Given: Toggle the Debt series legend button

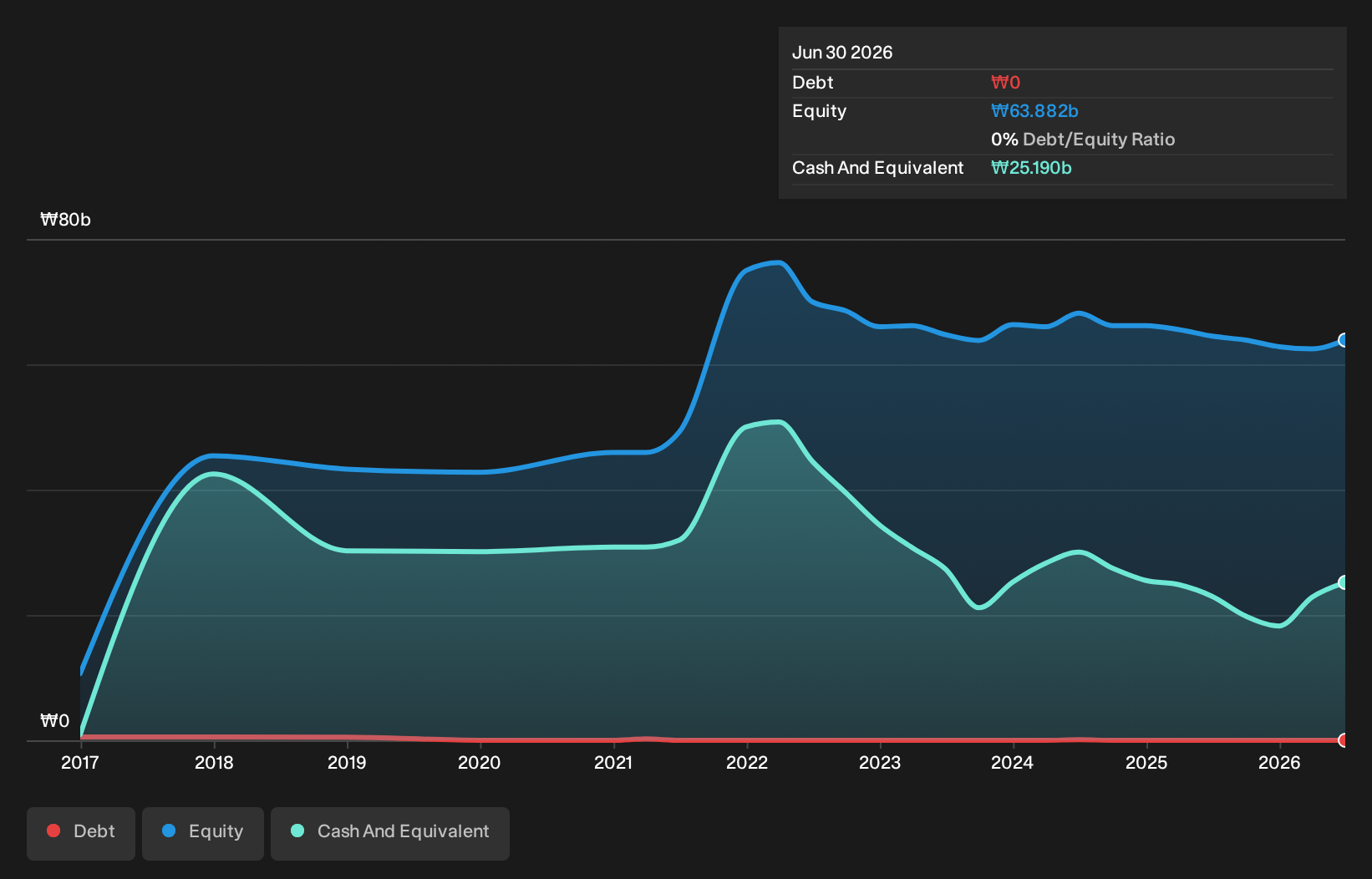Looking at the screenshot, I should click(x=81, y=833).
